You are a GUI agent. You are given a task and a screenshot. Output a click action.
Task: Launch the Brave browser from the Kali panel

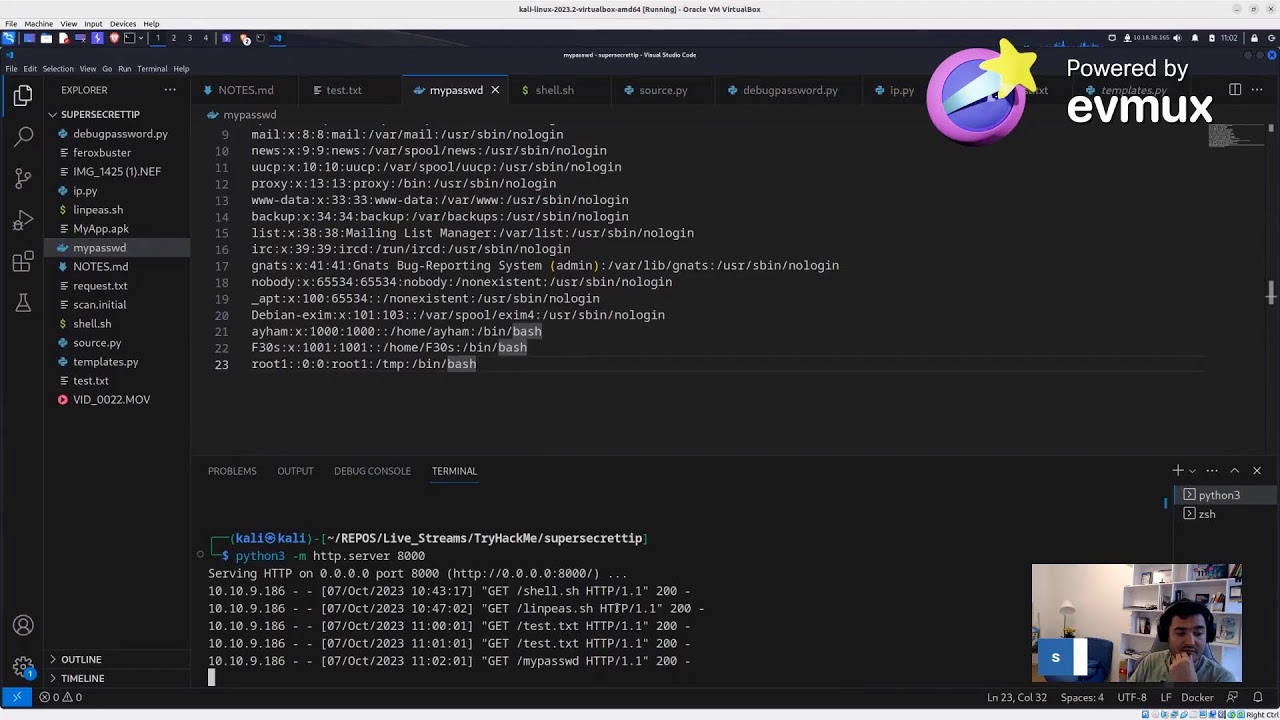(114, 38)
